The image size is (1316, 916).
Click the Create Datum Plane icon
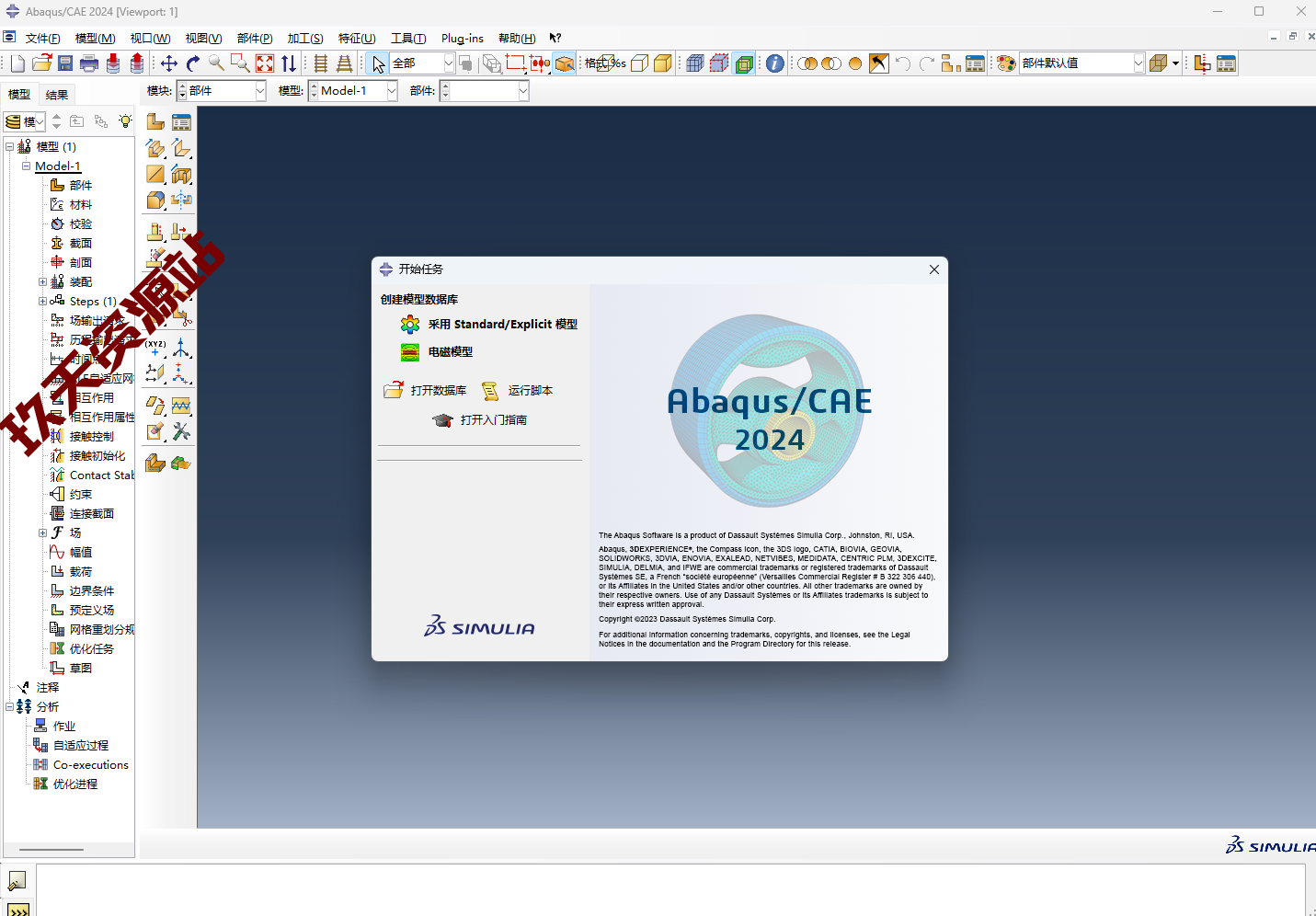coord(155,373)
